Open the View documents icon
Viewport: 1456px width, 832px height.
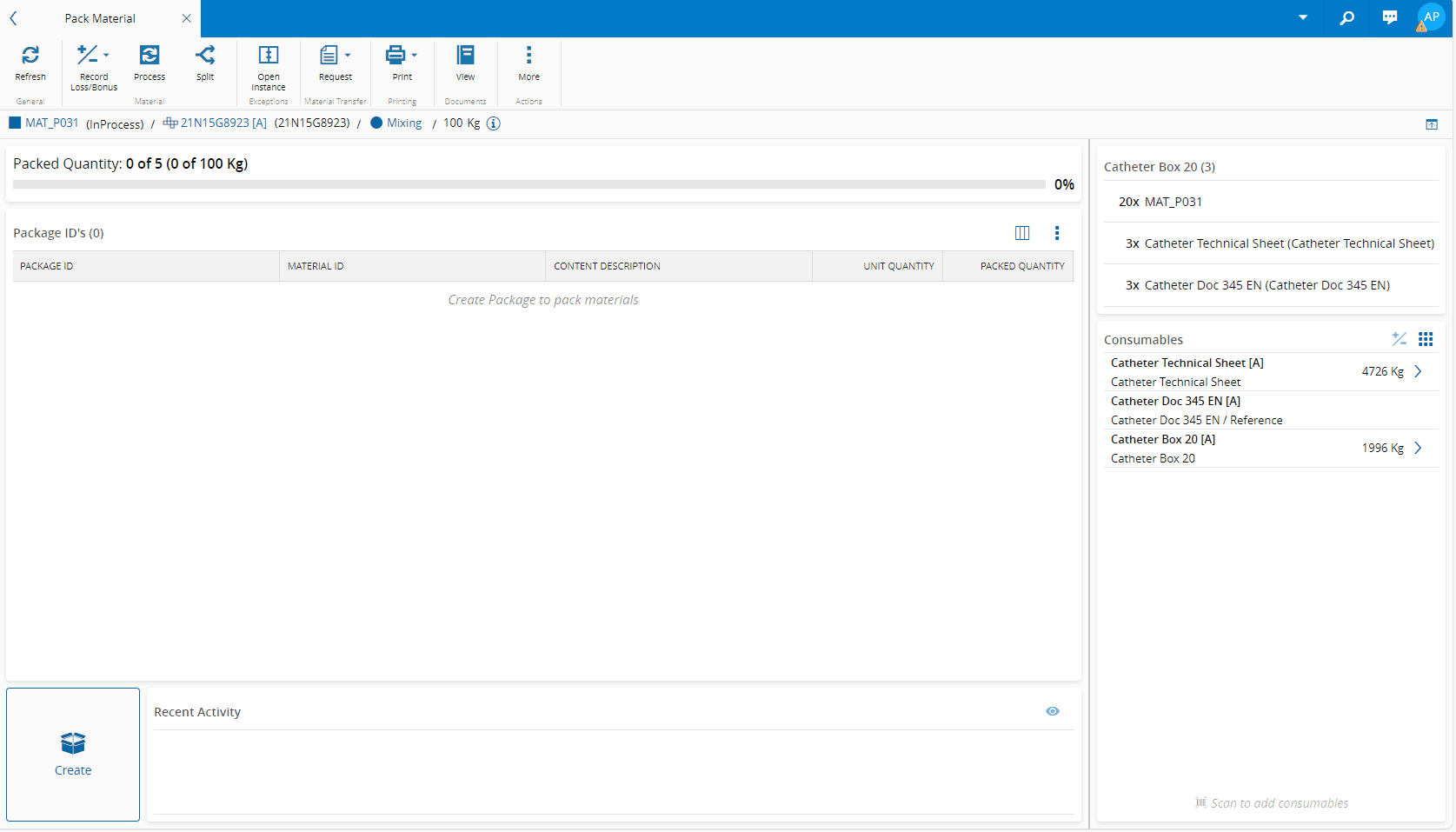point(466,56)
